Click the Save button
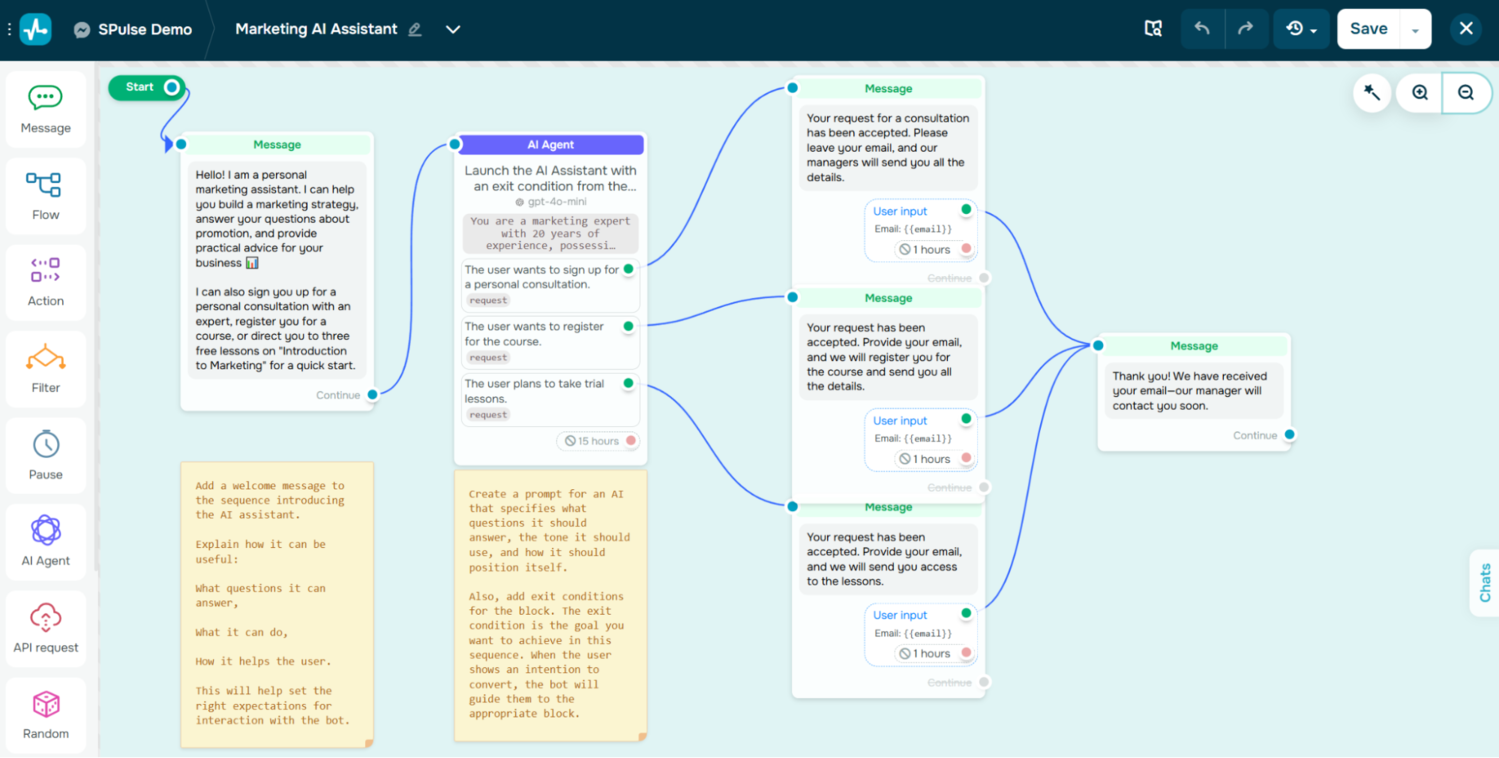 coord(1368,28)
